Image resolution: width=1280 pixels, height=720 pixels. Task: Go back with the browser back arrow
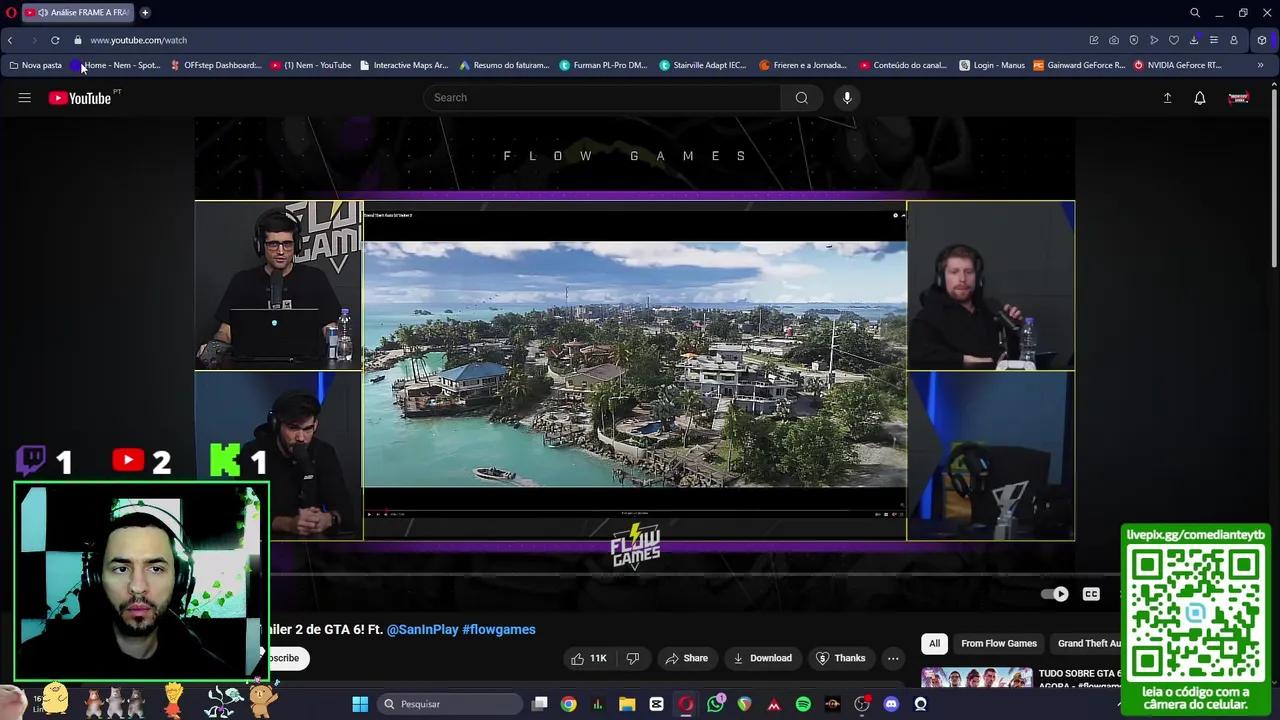pyautogui.click(x=10, y=40)
